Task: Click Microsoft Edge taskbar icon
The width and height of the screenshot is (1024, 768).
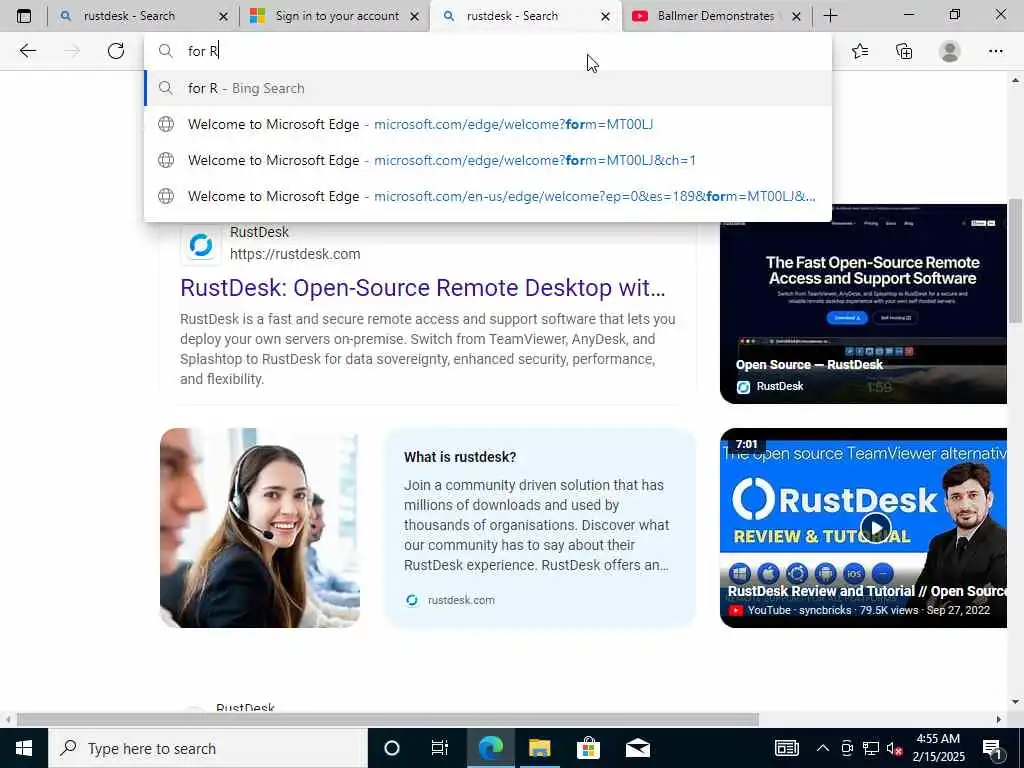Action: click(490, 748)
